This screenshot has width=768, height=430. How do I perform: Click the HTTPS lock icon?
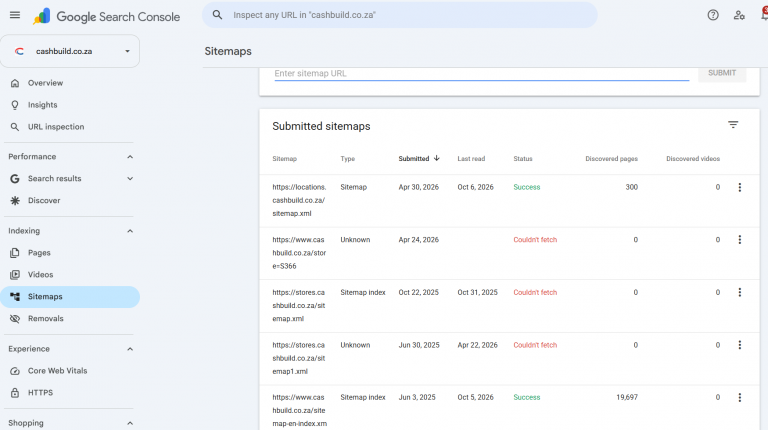(x=15, y=393)
